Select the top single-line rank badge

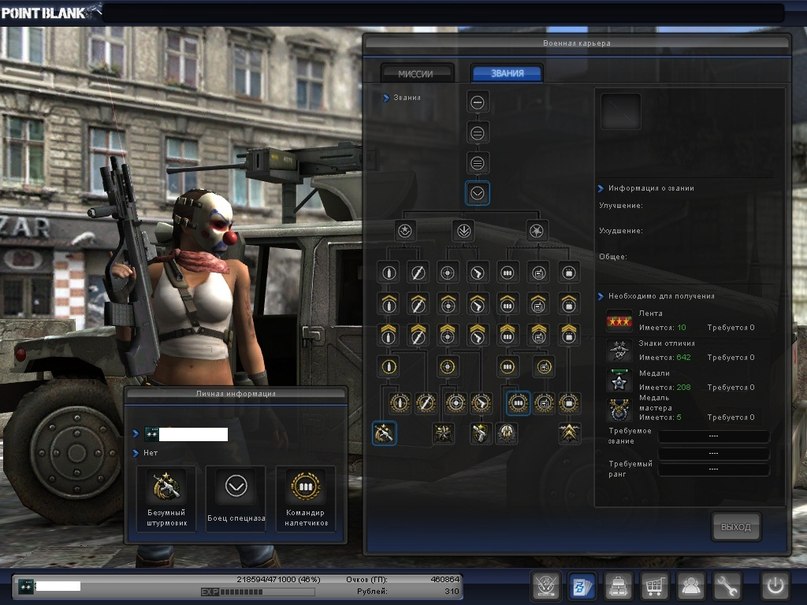(478, 103)
